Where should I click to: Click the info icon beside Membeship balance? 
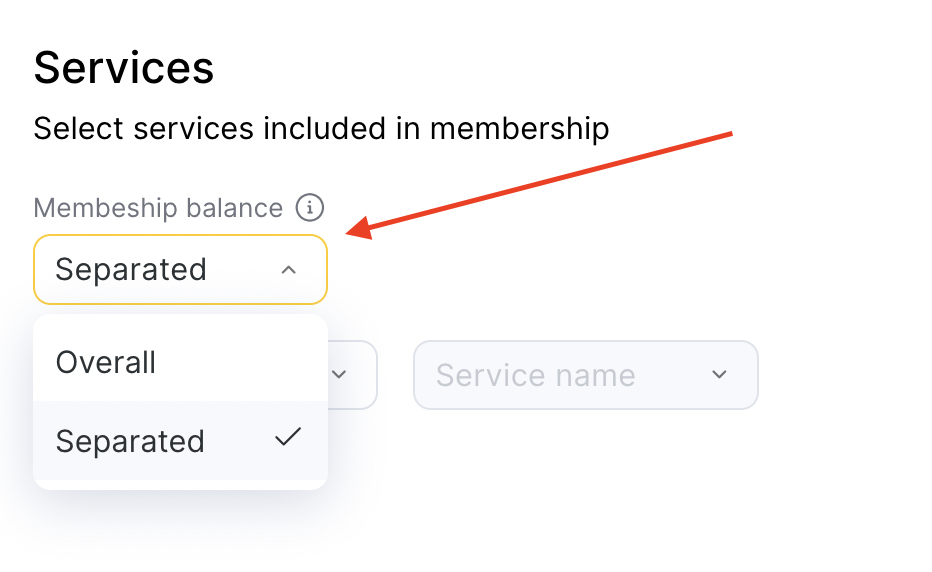click(x=310, y=208)
